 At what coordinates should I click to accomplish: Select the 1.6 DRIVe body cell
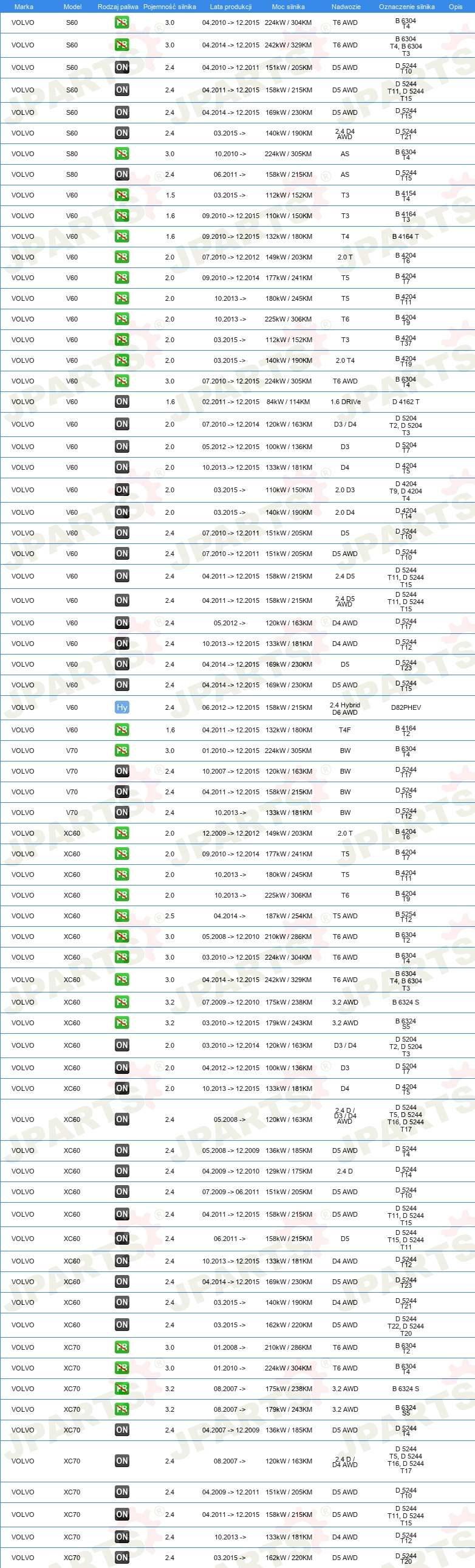click(x=346, y=402)
